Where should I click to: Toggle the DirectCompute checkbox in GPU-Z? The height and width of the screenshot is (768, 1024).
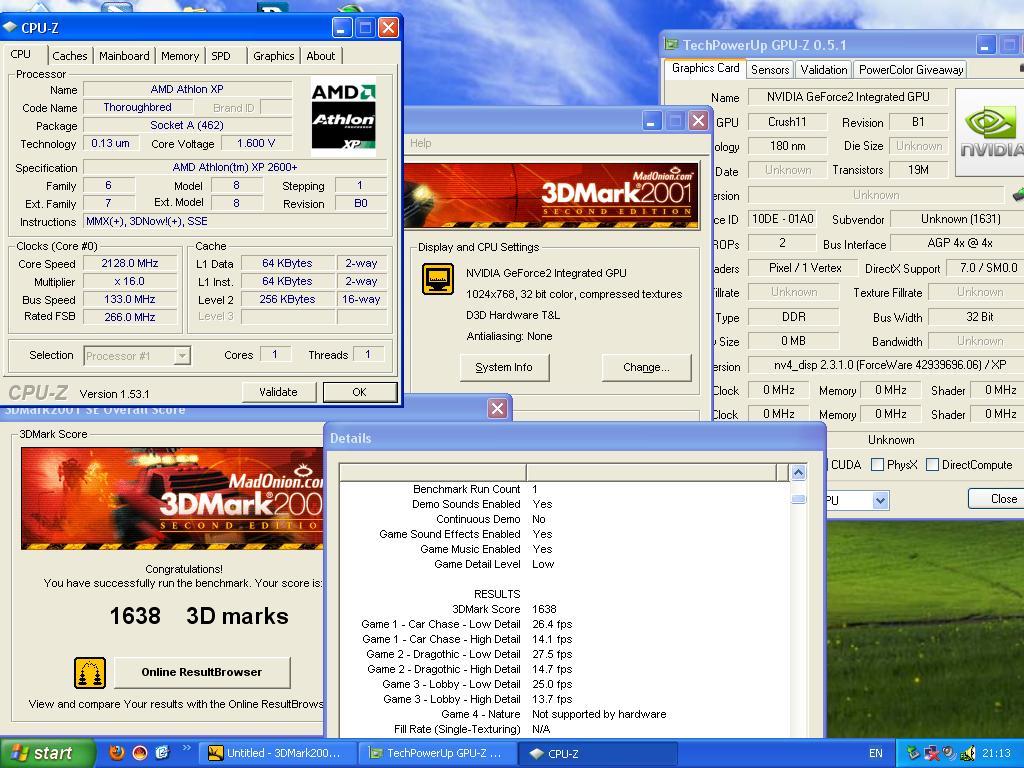pos(933,464)
